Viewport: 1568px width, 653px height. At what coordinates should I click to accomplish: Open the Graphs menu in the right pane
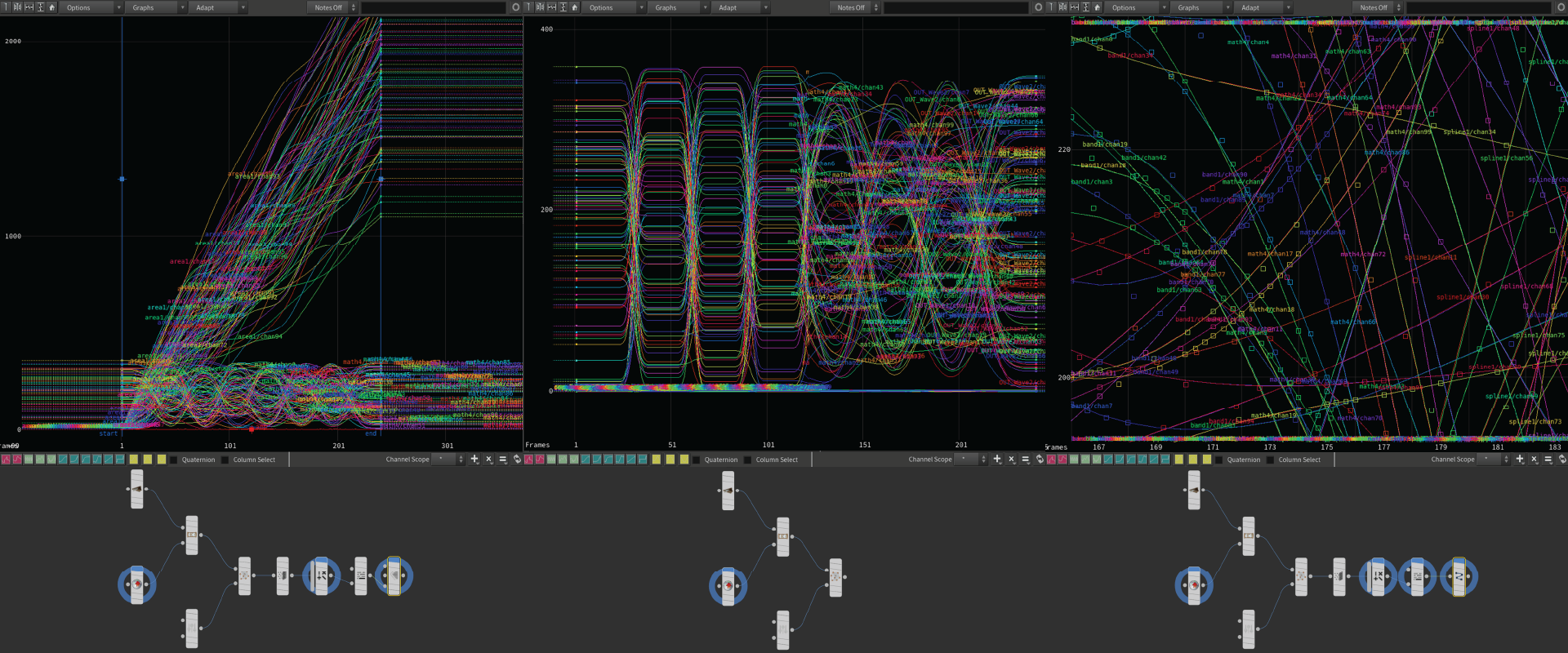click(x=1200, y=7)
